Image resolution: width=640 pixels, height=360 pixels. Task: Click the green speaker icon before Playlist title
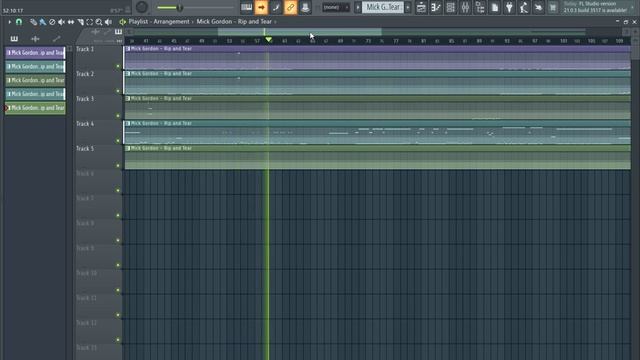[122, 22]
